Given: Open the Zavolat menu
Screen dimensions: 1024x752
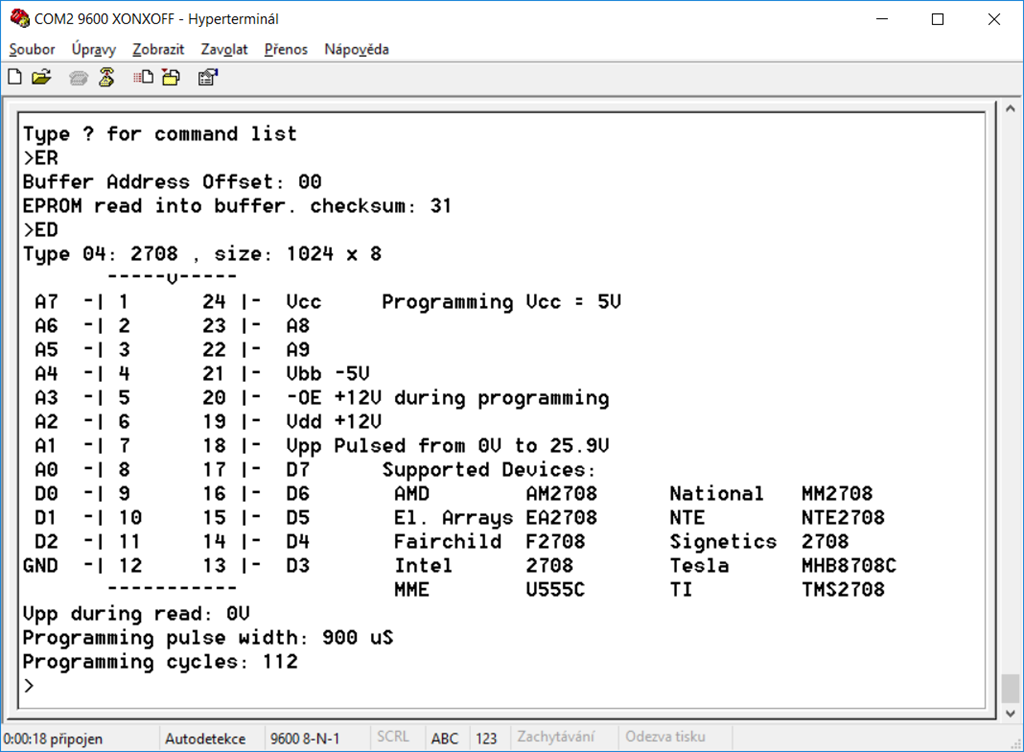Looking at the screenshot, I should (x=224, y=49).
